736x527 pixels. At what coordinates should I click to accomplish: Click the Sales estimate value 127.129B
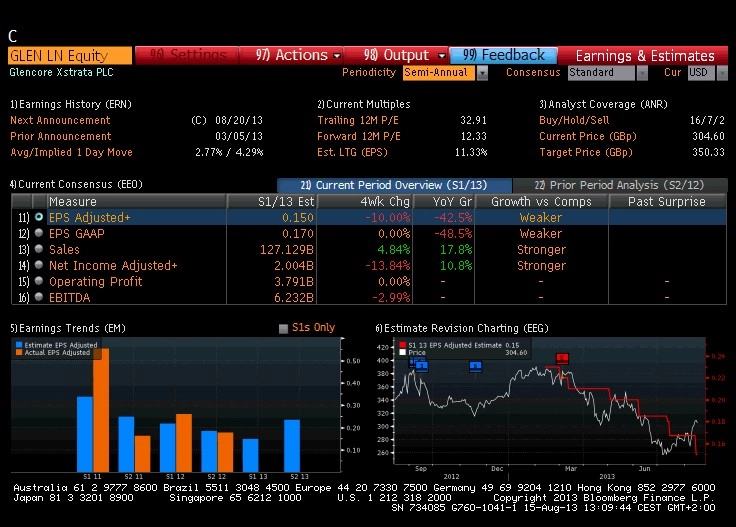pyautogui.click(x=287, y=250)
